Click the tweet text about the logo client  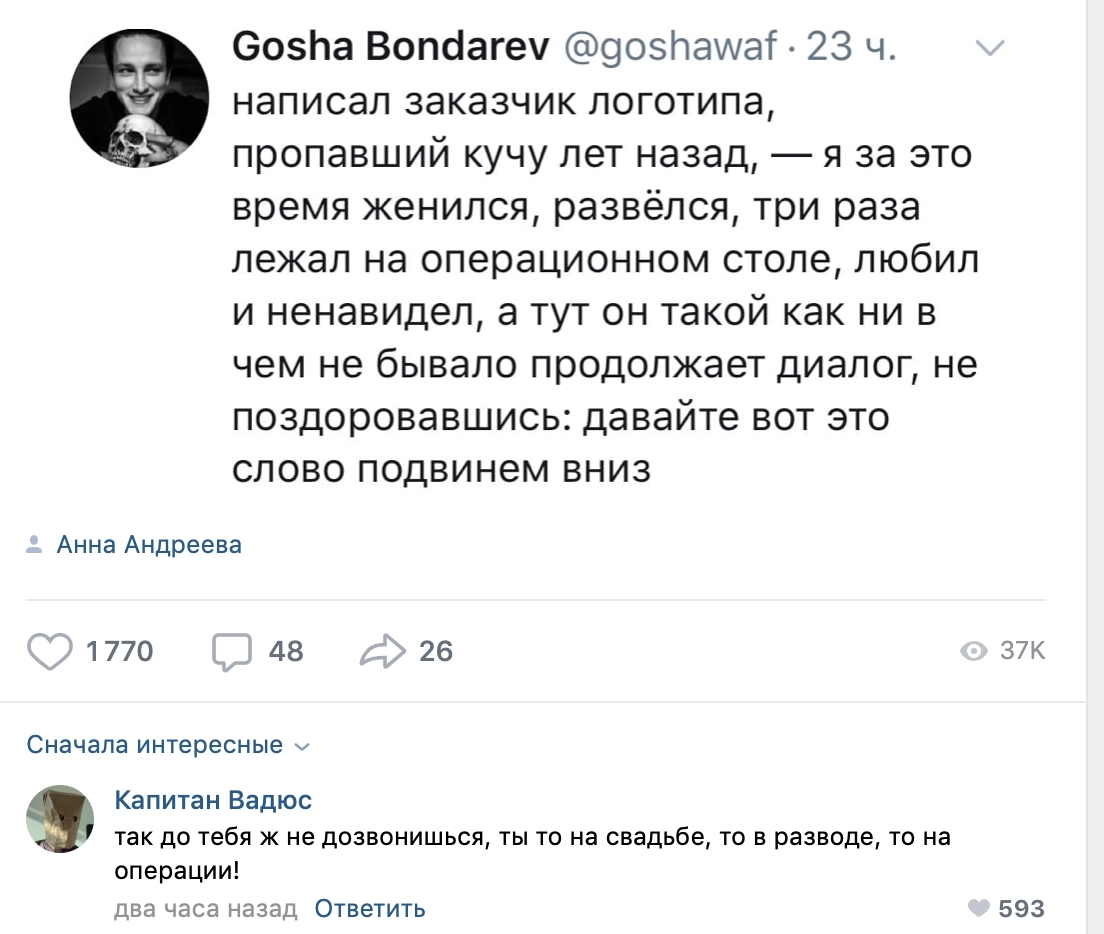pyautogui.click(x=602, y=285)
